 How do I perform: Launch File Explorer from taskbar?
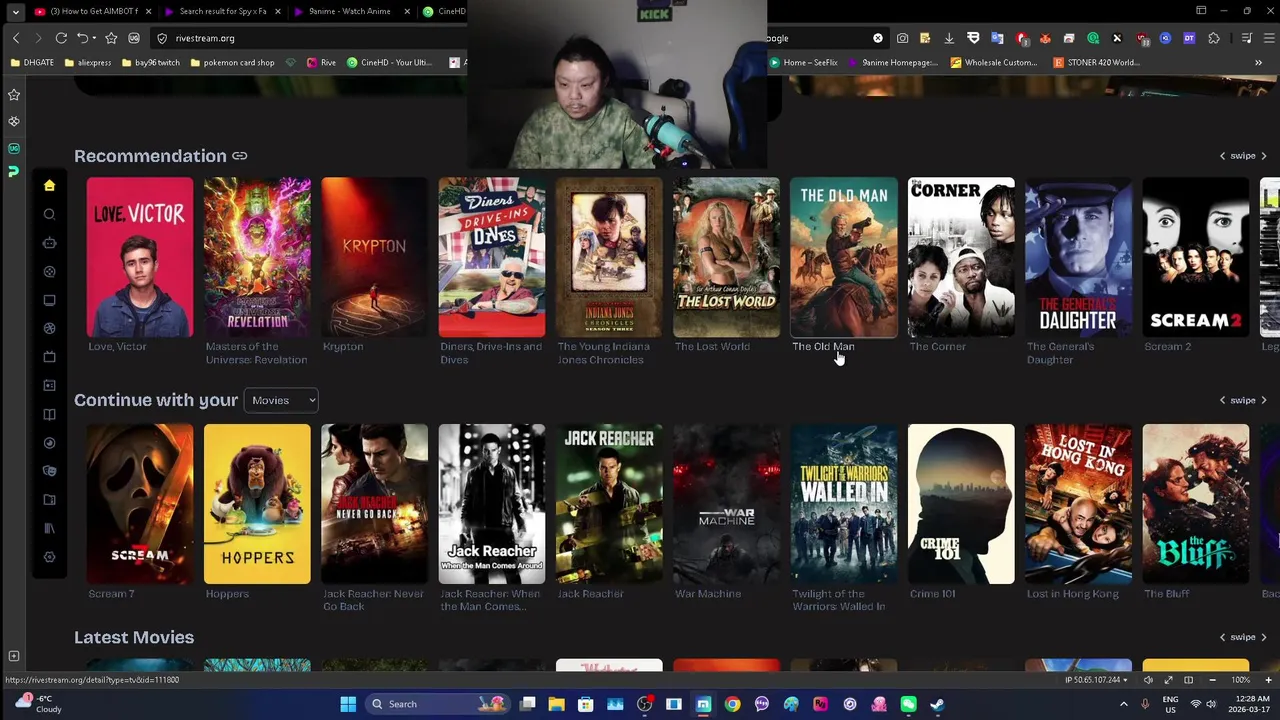(557, 704)
